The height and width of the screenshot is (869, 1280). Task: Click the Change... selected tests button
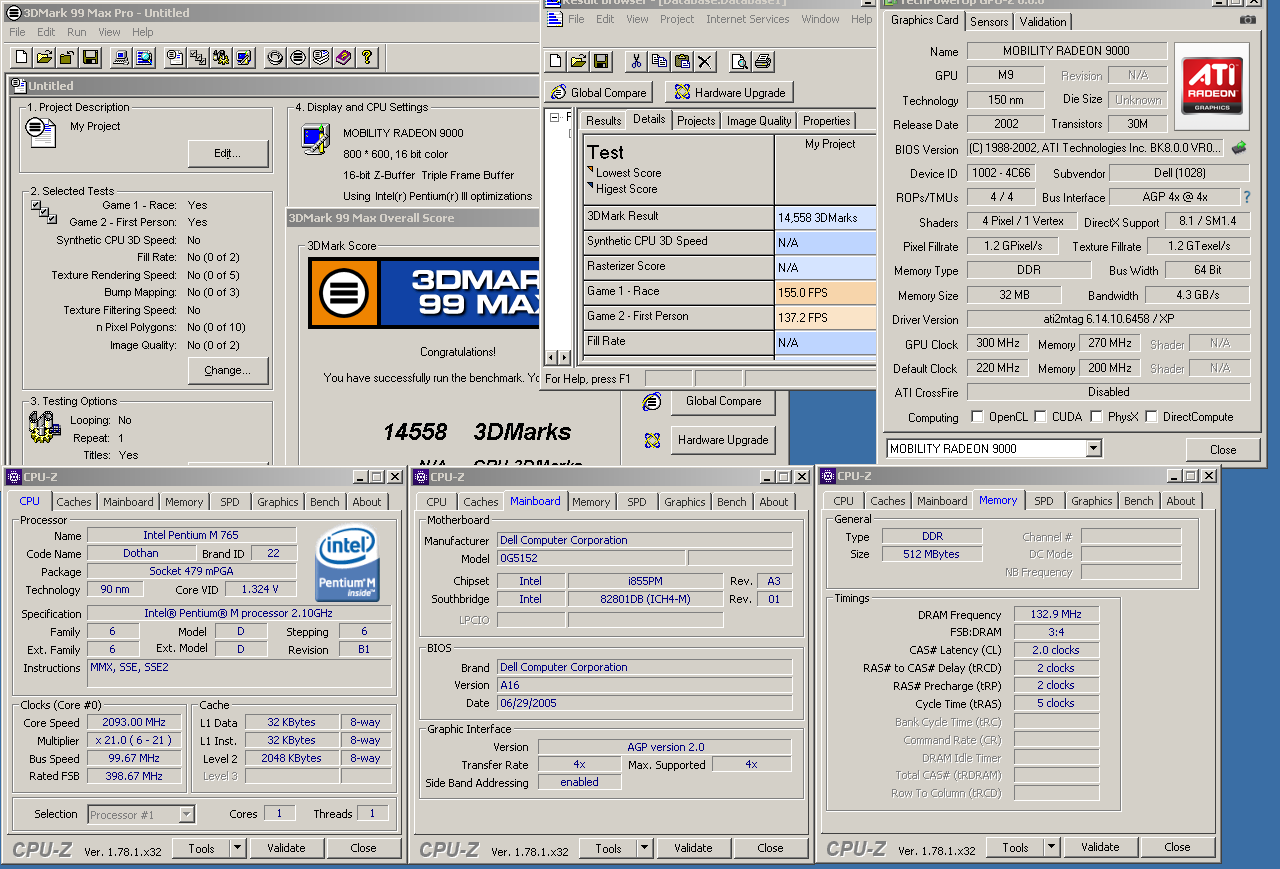[228, 370]
